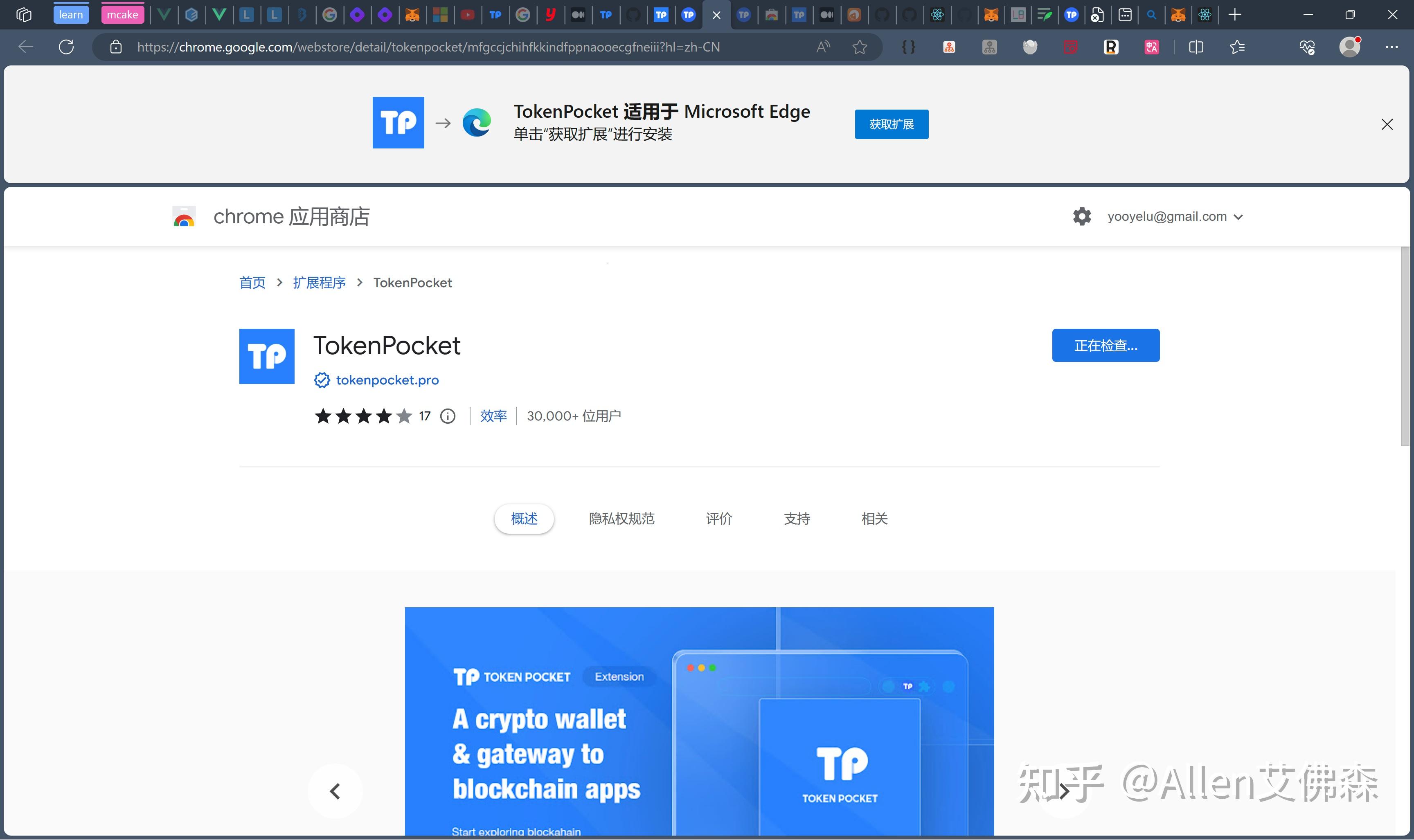Click the info icon next to the rating
The width and height of the screenshot is (1414, 840).
point(447,416)
